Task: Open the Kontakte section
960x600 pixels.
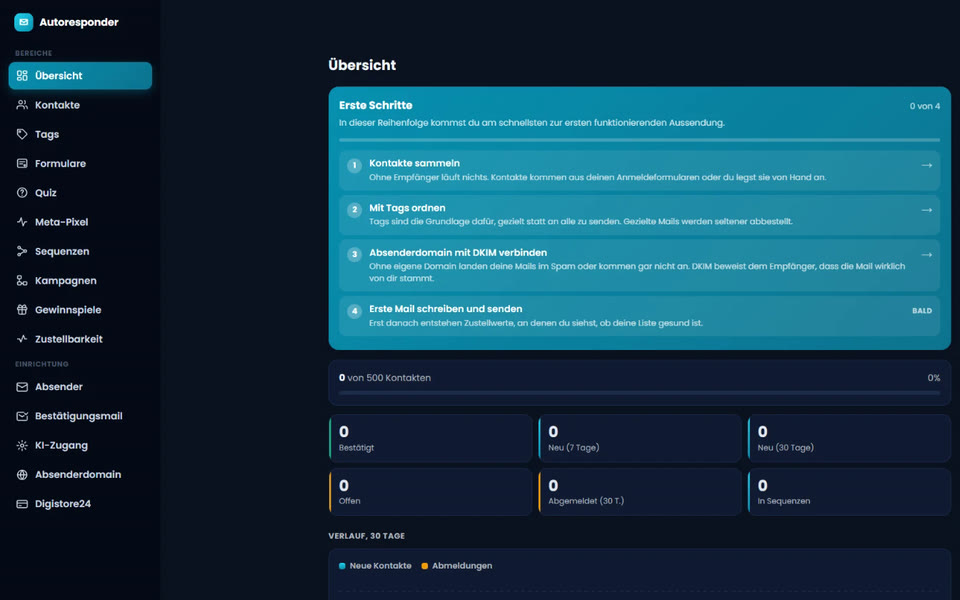Action: coord(80,105)
